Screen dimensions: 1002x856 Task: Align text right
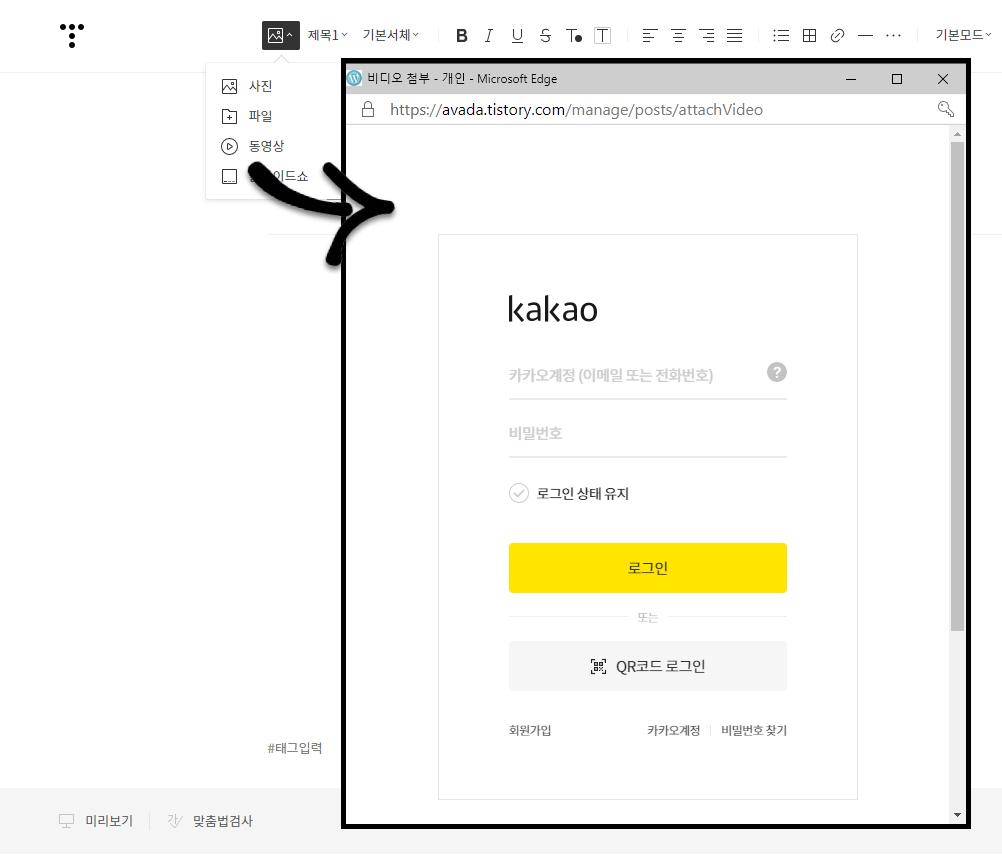[x=706, y=36]
